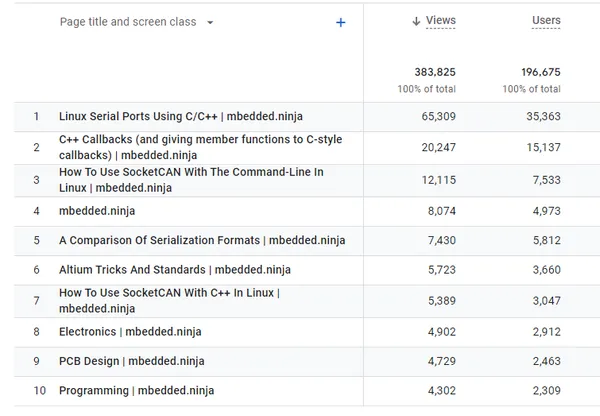The width and height of the screenshot is (600, 416).
Task: Click the sort arrow beside Views
Action: (x=416, y=21)
